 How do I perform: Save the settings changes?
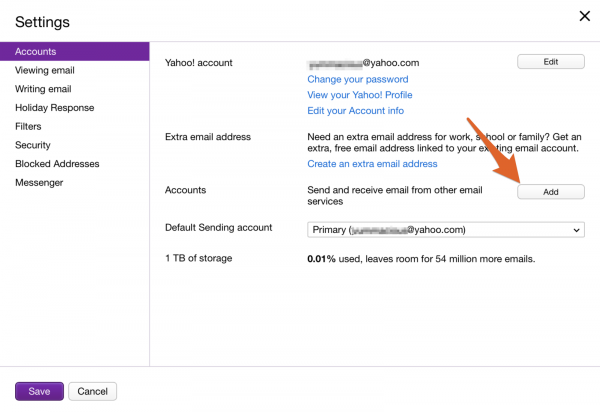coord(39,391)
